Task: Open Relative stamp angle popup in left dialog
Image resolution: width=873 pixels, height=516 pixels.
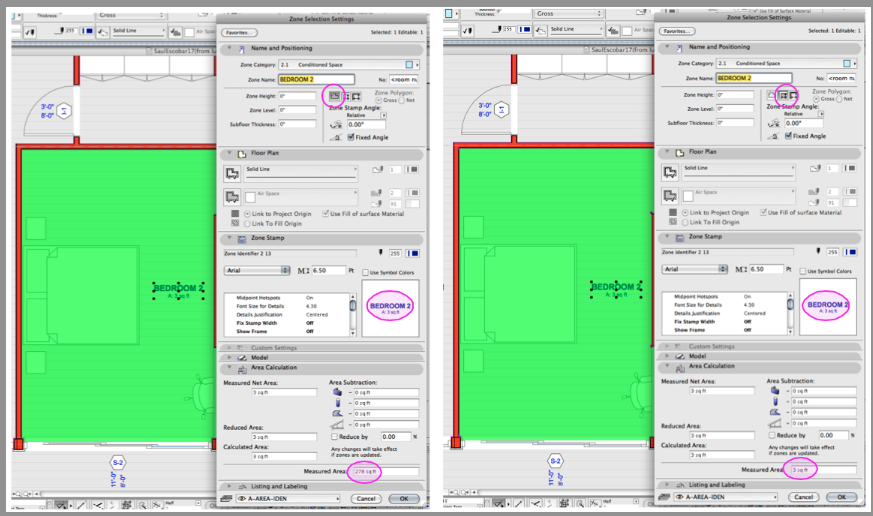Action: 383,115
